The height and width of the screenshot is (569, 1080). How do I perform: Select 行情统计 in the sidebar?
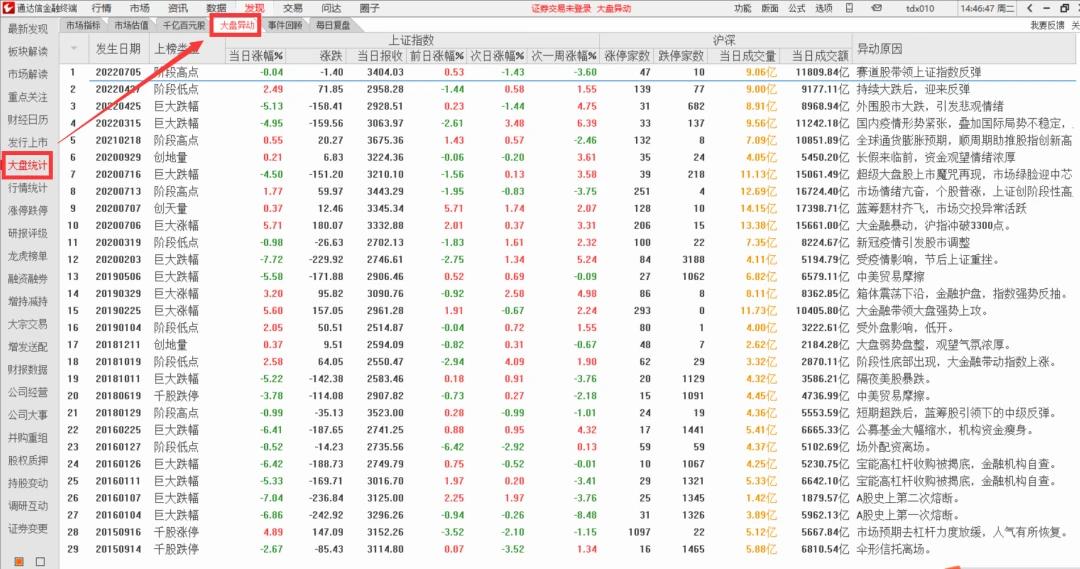(28, 188)
